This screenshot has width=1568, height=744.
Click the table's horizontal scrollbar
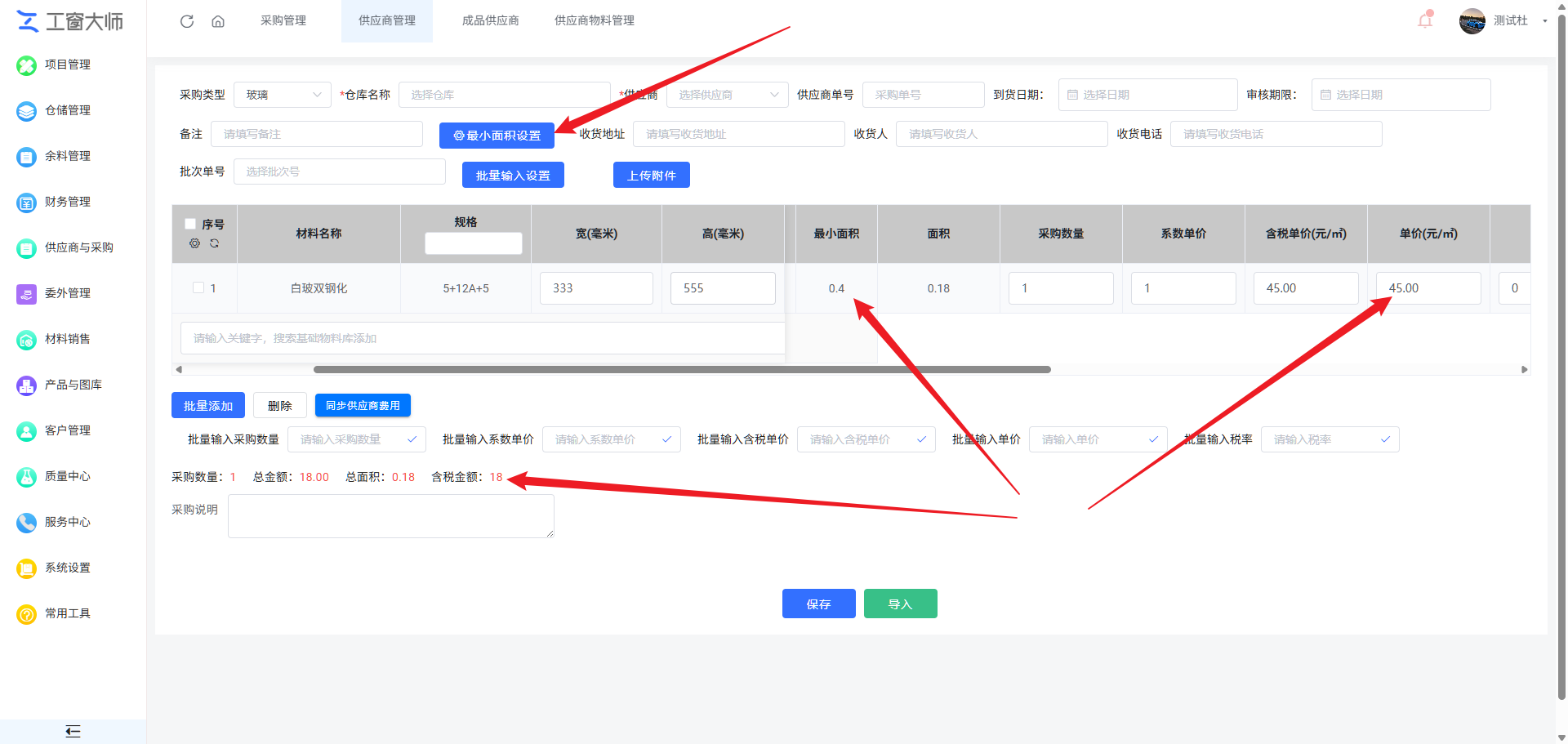coord(682,369)
